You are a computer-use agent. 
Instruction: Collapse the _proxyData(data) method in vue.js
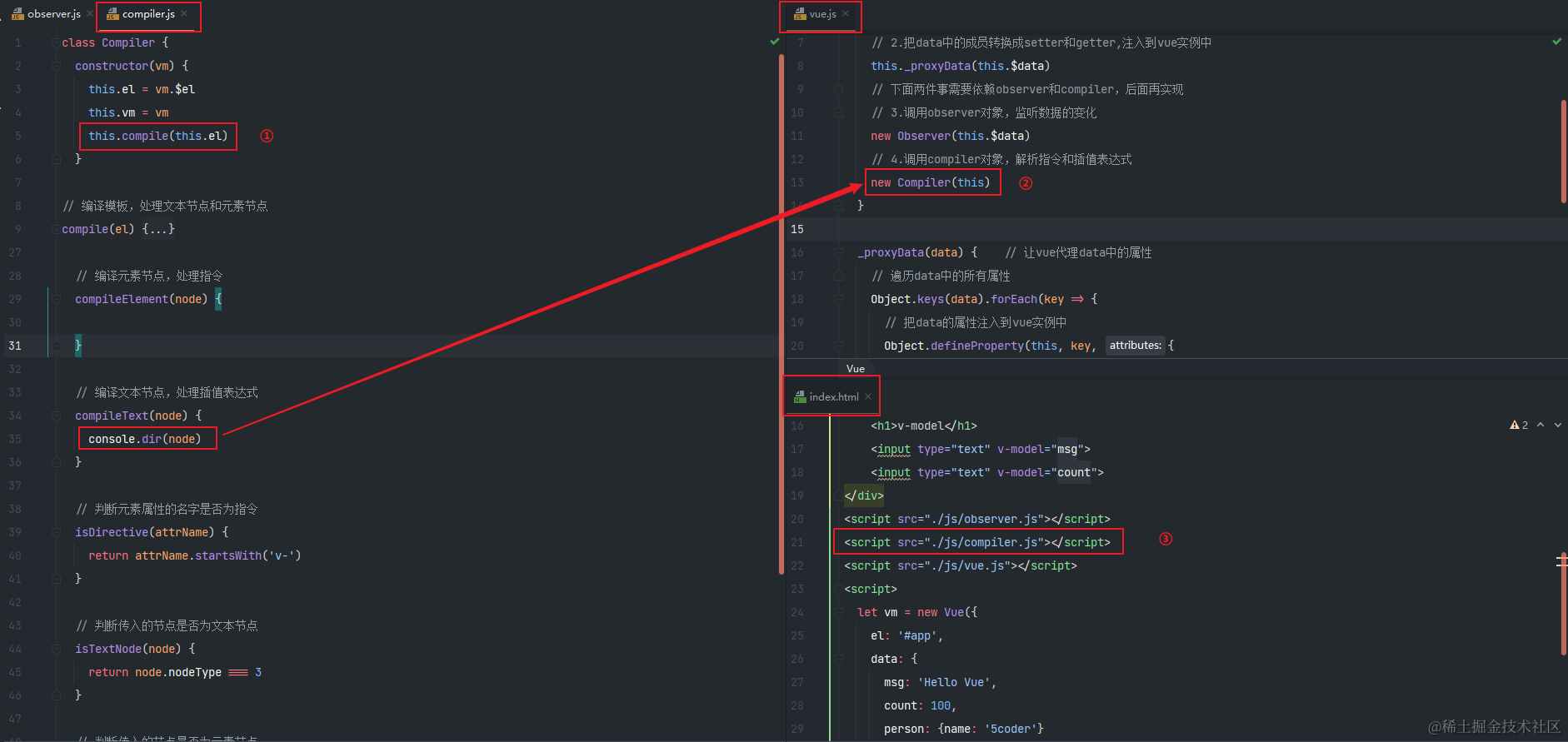click(x=838, y=252)
